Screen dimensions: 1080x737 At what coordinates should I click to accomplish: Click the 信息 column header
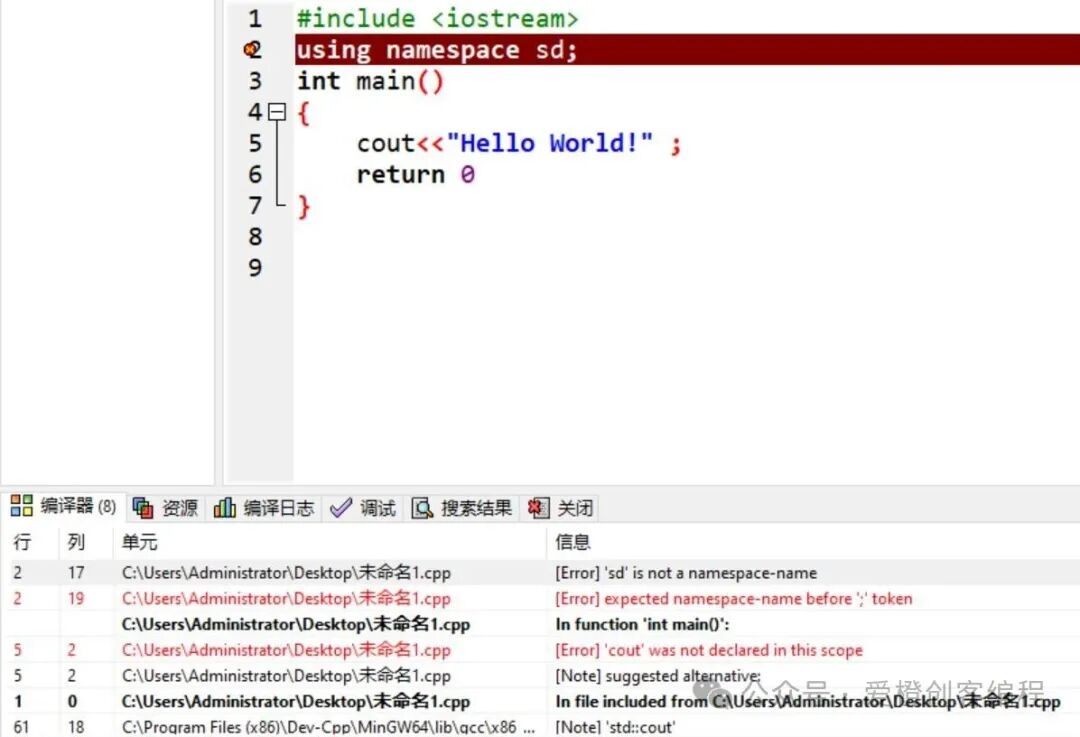point(573,542)
